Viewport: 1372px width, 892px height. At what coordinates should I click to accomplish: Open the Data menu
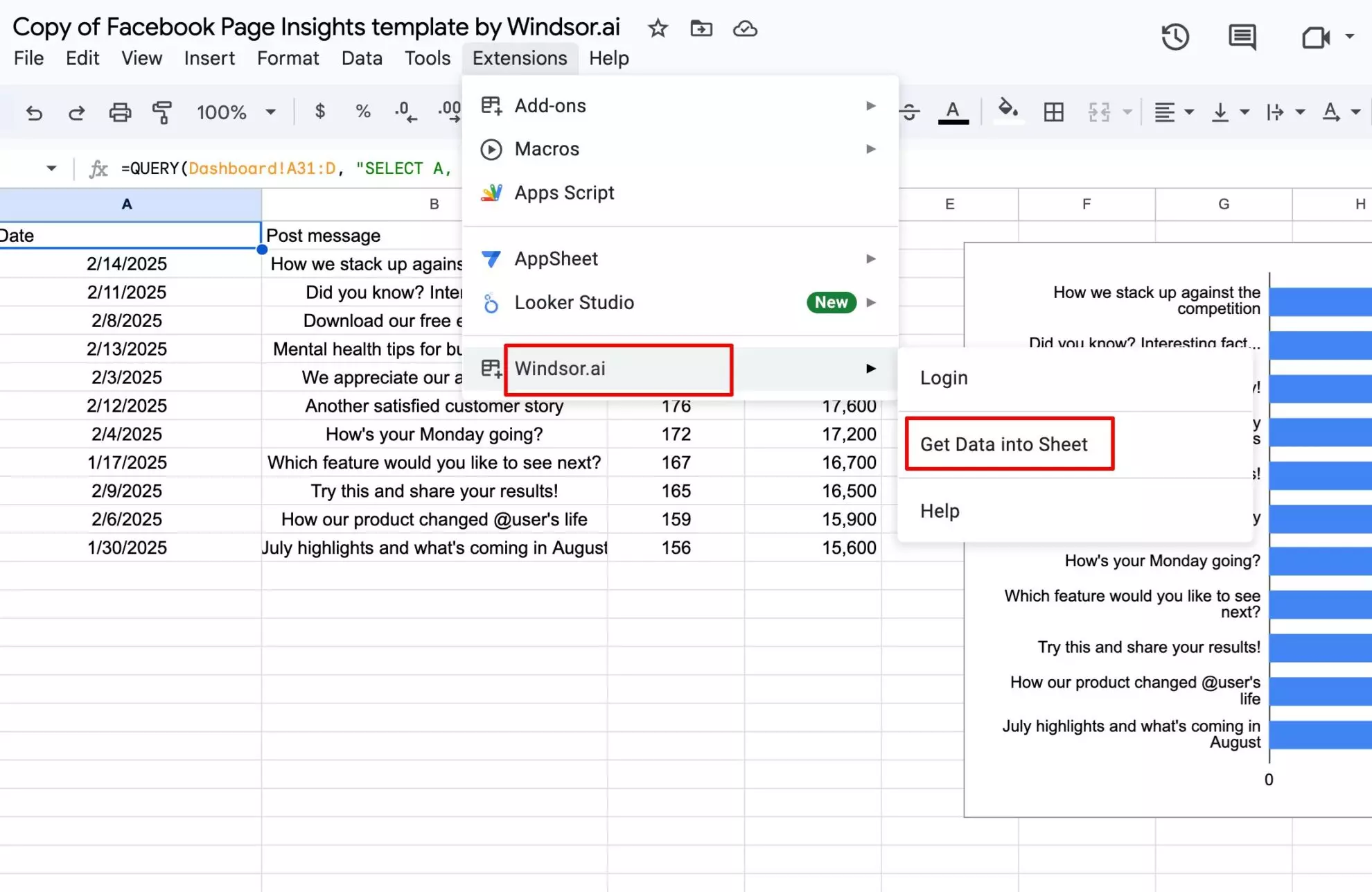point(361,58)
